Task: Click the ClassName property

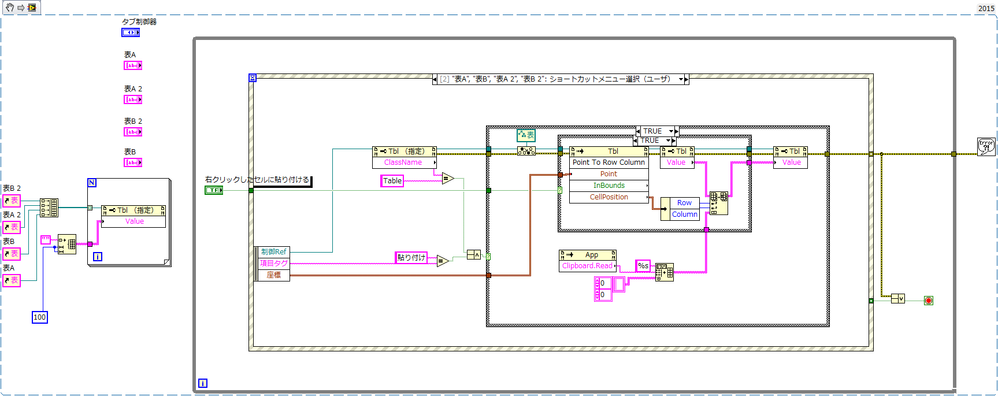Action: 404,162
